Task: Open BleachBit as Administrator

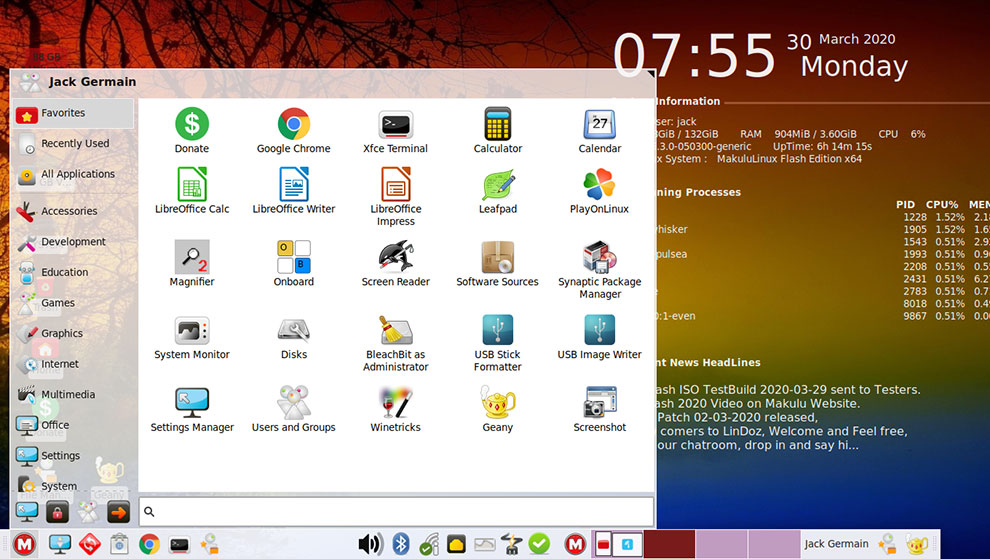Action: [395, 342]
